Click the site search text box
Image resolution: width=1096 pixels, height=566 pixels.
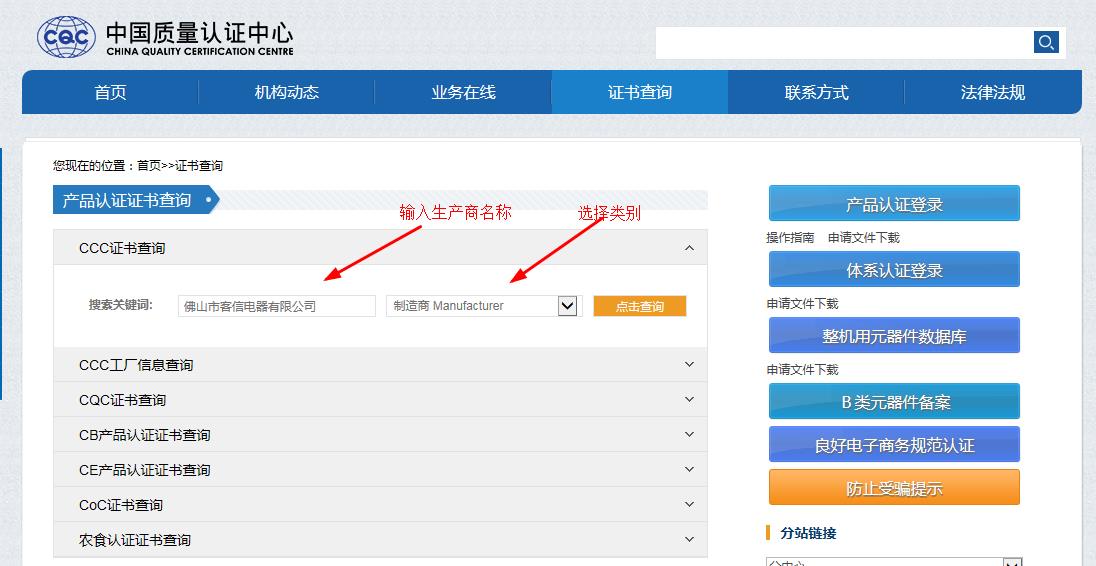point(844,43)
